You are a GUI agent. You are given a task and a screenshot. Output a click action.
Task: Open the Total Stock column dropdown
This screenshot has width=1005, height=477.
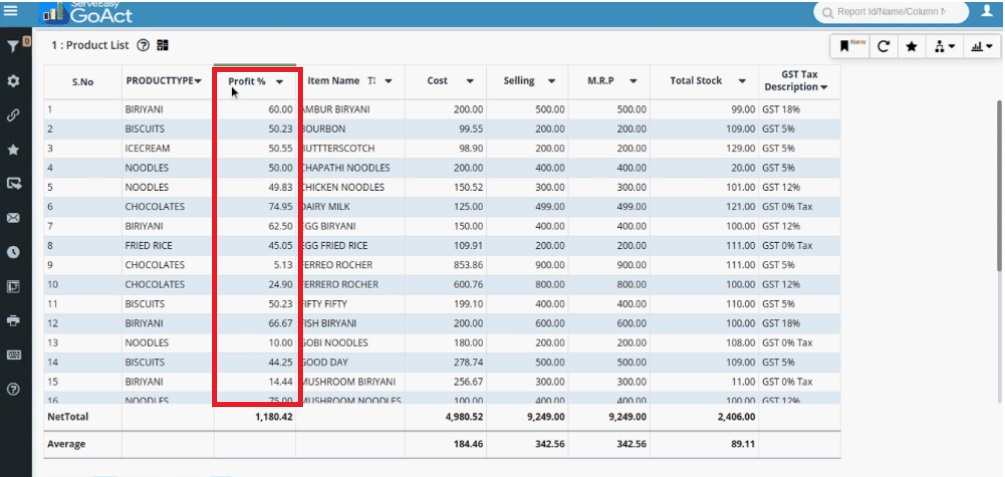click(742, 81)
